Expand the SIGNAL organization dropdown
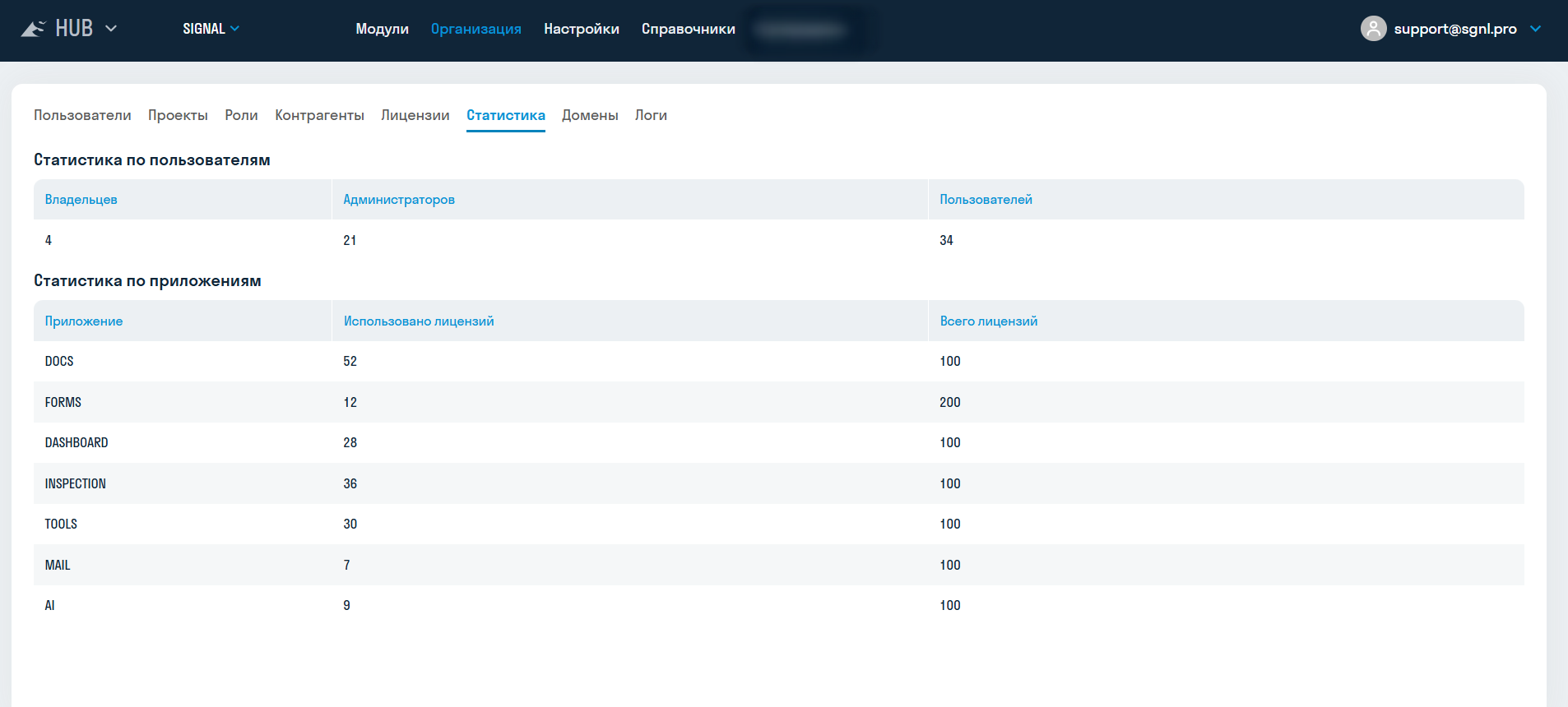The image size is (1568, 707). pos(211,29)
